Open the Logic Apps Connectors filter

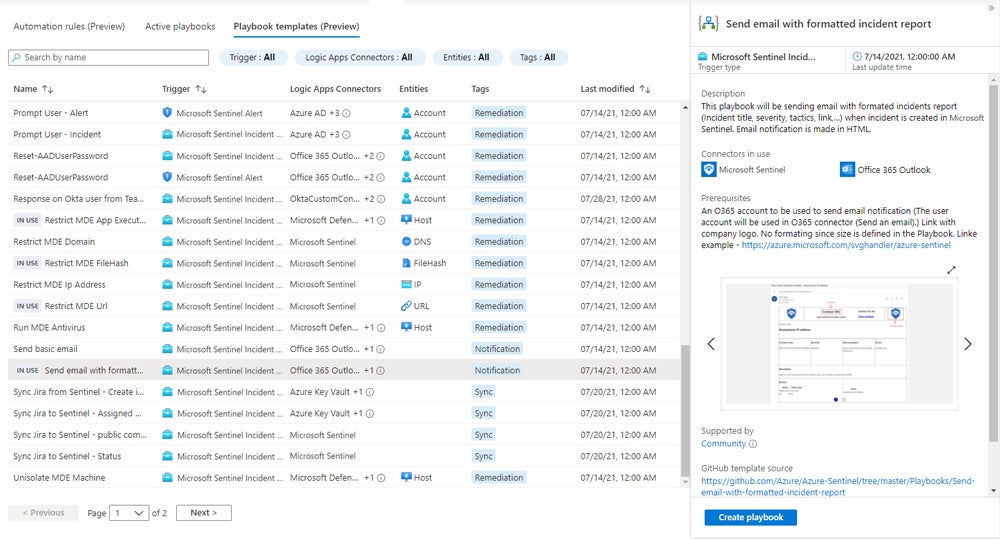359,58
